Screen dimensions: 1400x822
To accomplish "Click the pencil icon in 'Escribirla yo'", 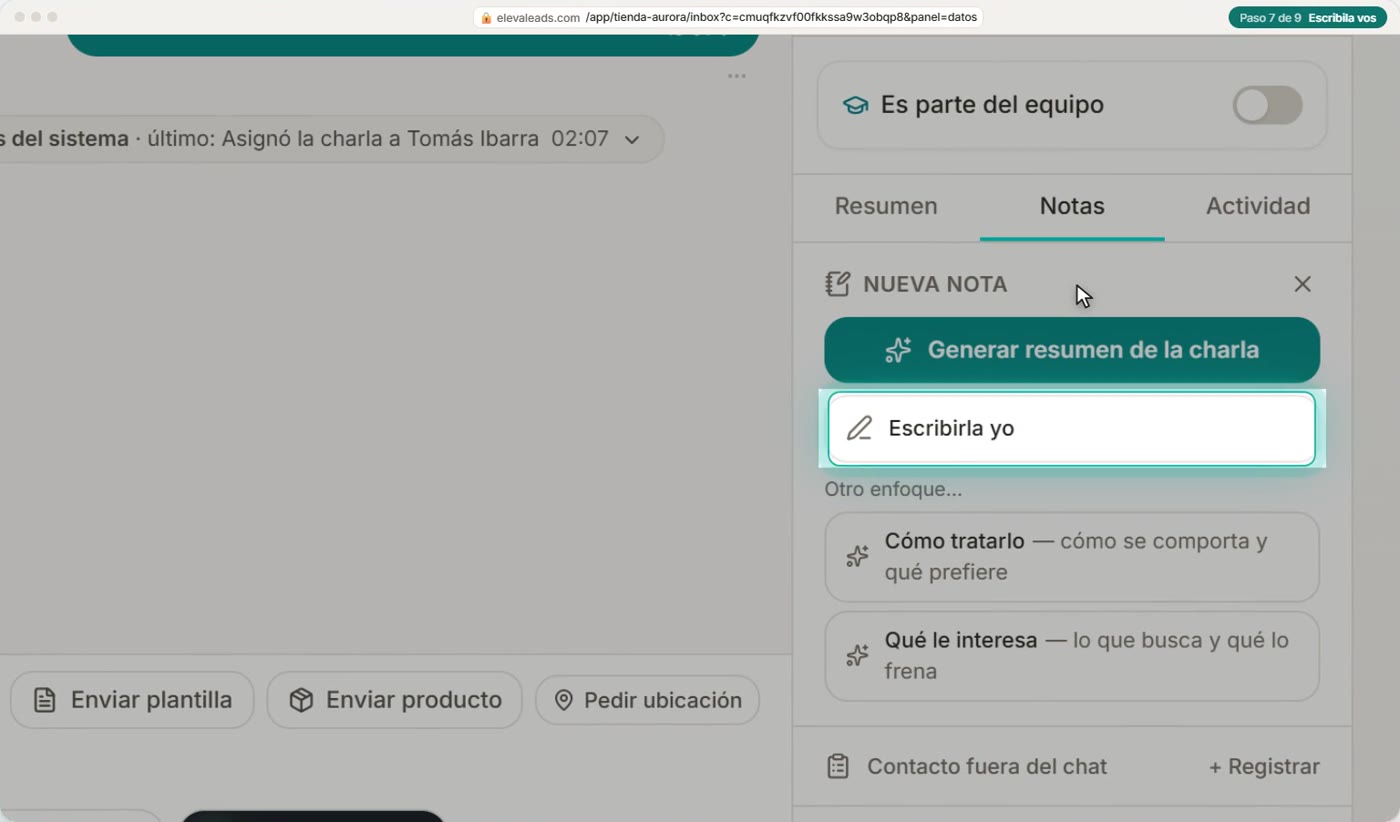I will point(859,429).
